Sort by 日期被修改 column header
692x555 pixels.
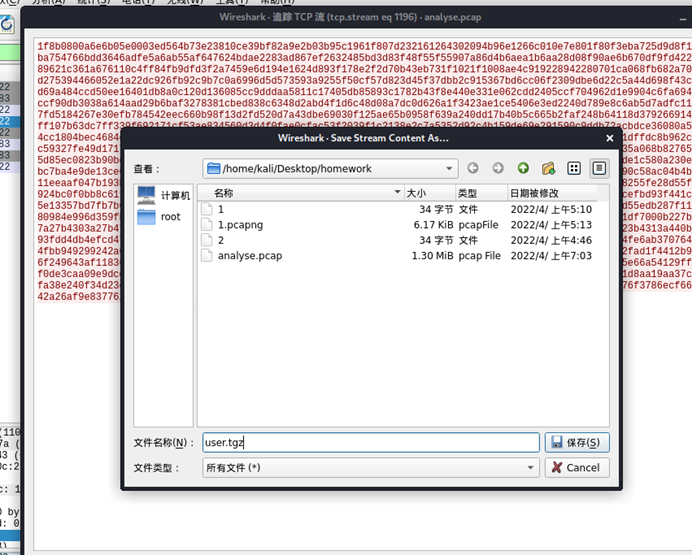552,193
